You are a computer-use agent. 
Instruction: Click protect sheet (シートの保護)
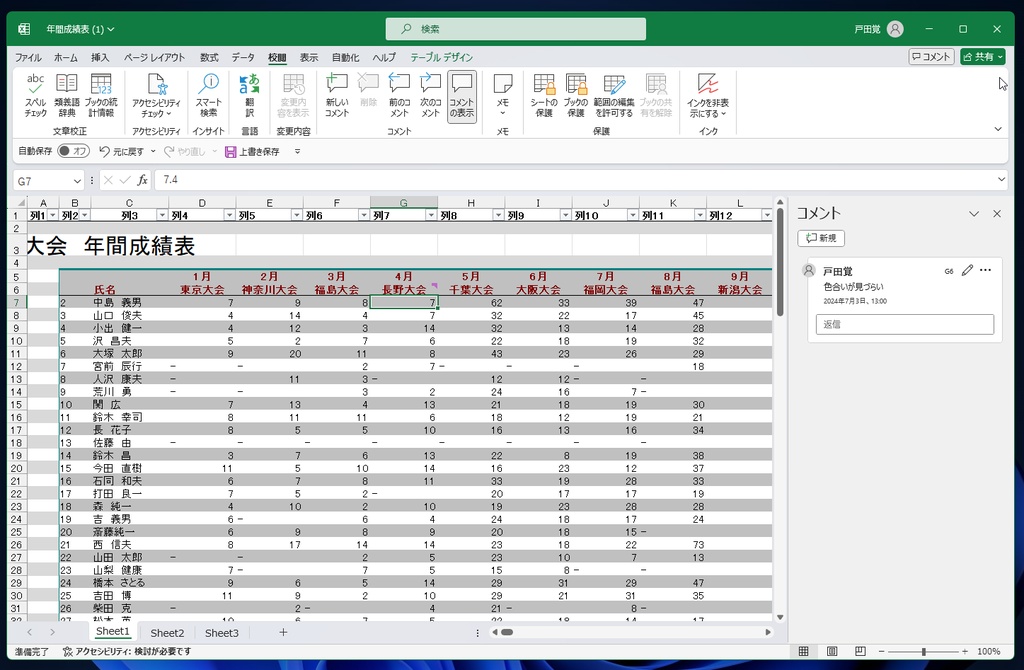(x=543, y=95)
